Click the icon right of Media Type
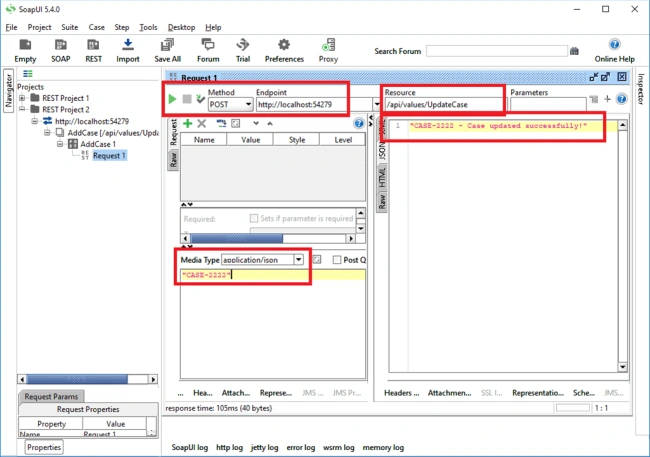The image size is (650, 457). click(x=317, y=260)
